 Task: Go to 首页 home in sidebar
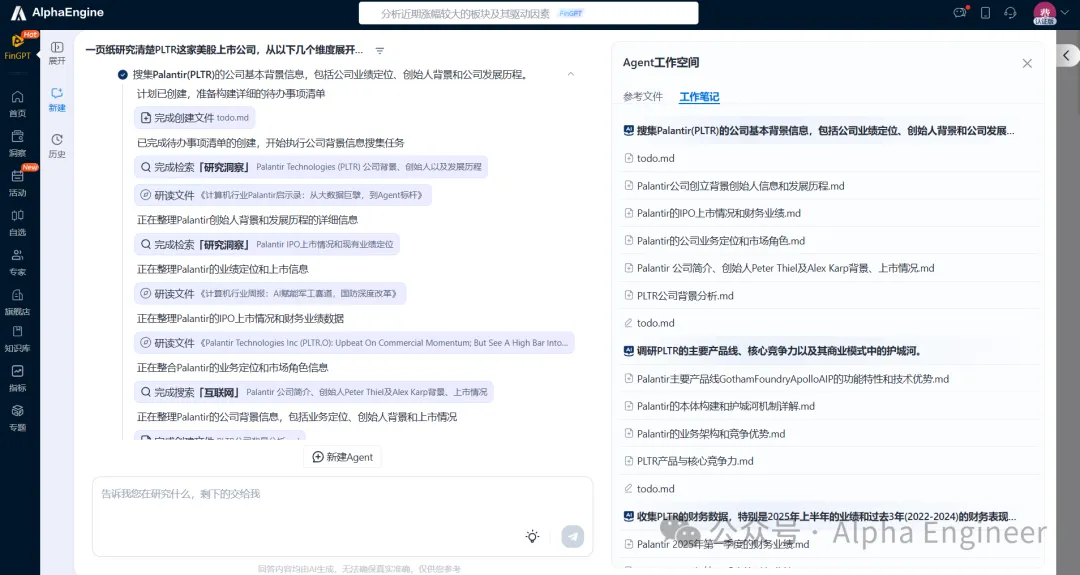click(x=18, y=103)
